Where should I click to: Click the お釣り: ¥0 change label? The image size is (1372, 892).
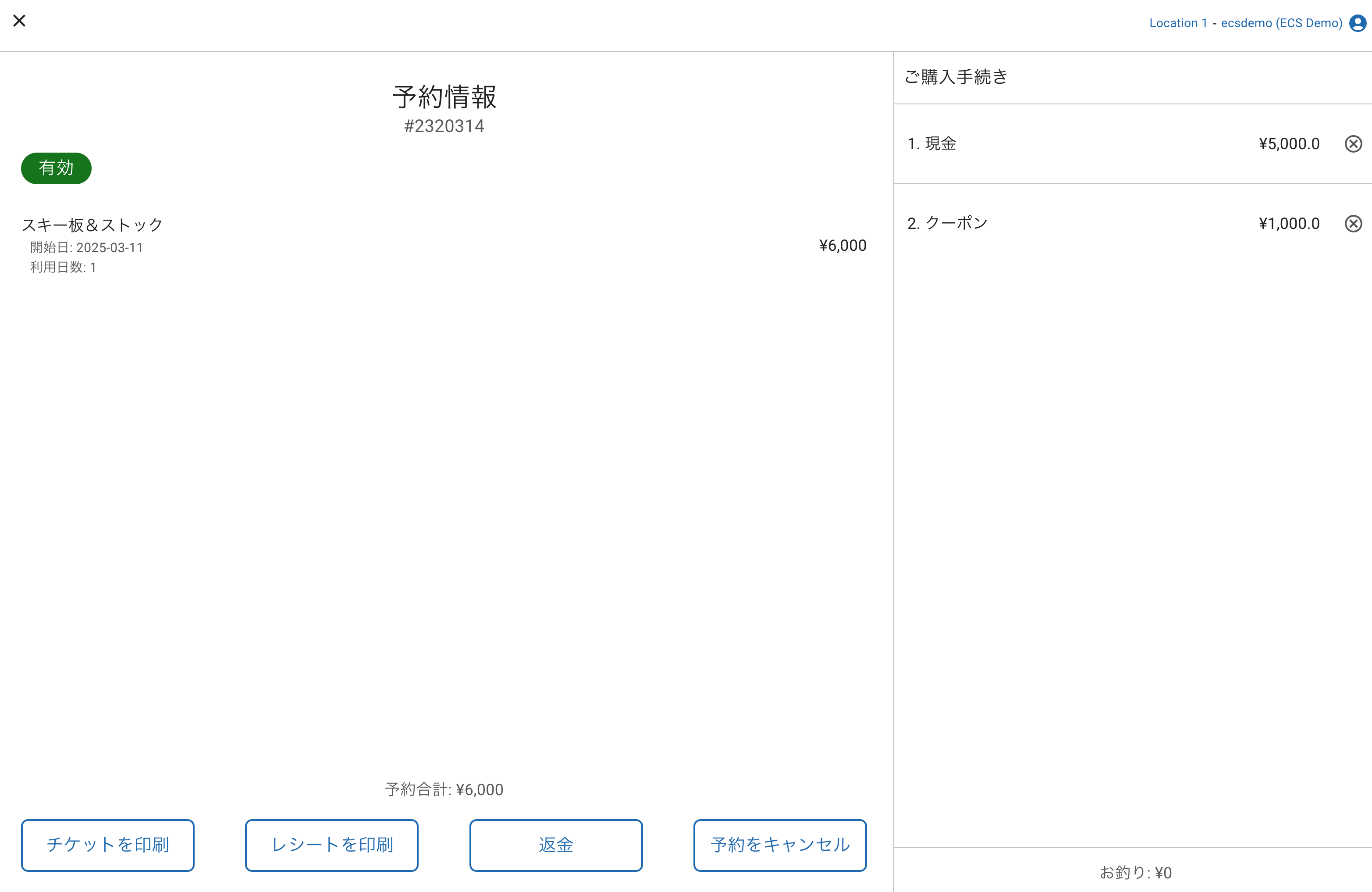pyautogui.click(x=1135, y=872)
